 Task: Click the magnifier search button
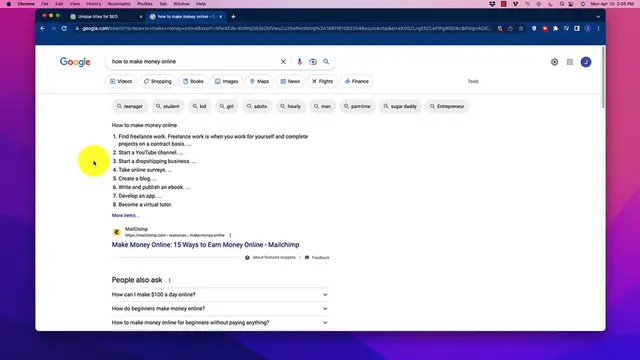(326, 62)
